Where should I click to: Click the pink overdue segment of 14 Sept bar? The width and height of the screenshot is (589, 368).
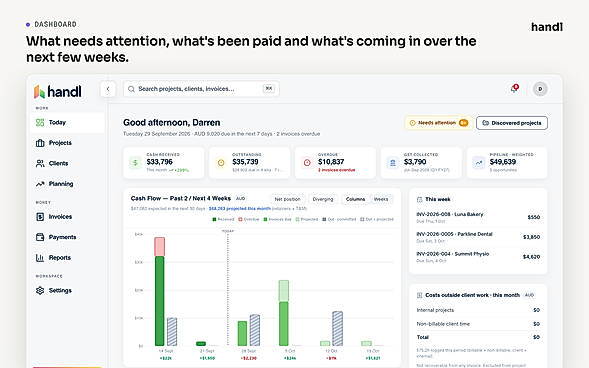[160, 247]
